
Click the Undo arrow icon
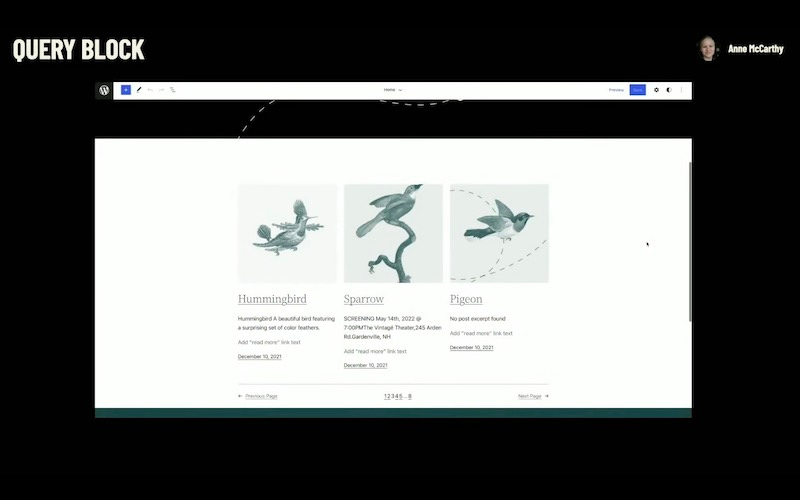pos(151,90)
